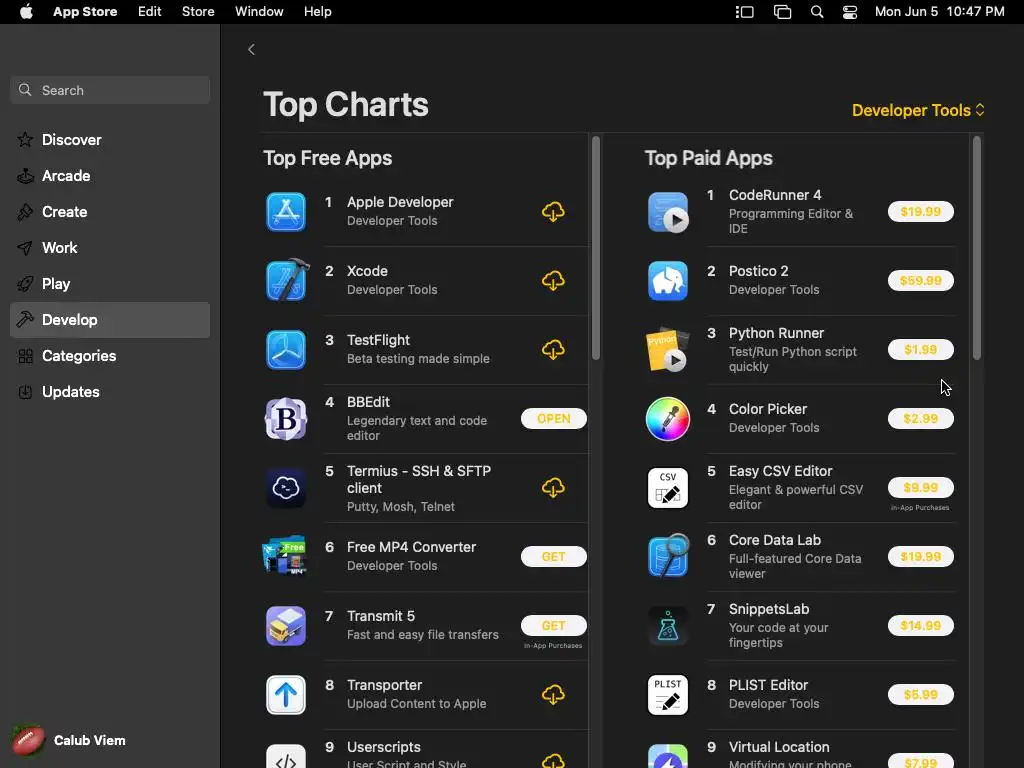Select the BBEdit app icon
The height and width of the screenshot is (768, 1024).
click(286, 419)
